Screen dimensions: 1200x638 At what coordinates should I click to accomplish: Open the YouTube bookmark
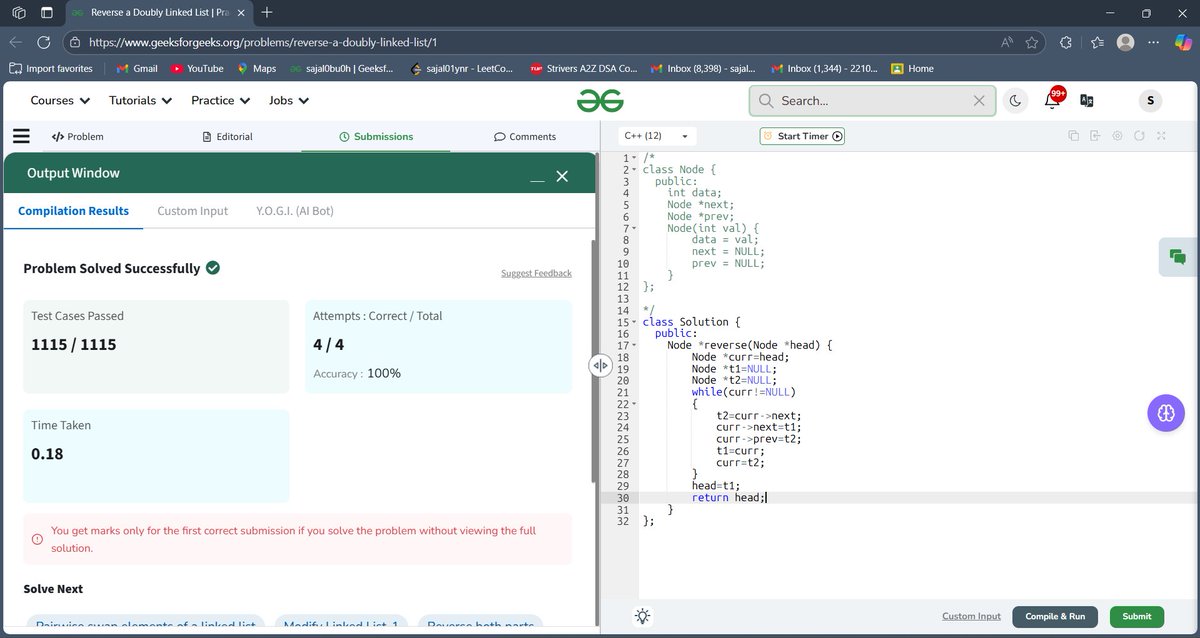pyautogui.click(x=197, y=69)
